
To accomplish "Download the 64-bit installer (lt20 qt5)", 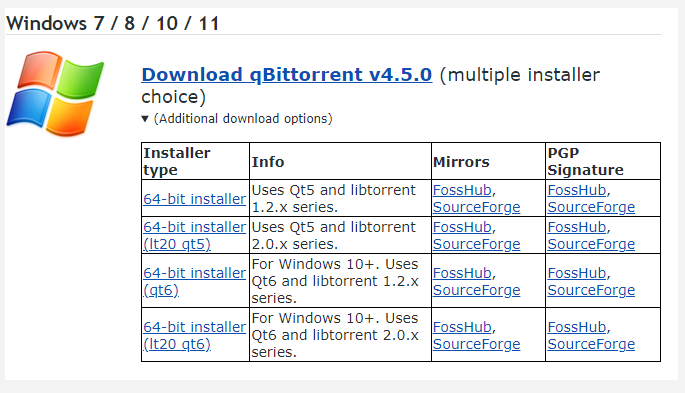I will tap(194, 235).
